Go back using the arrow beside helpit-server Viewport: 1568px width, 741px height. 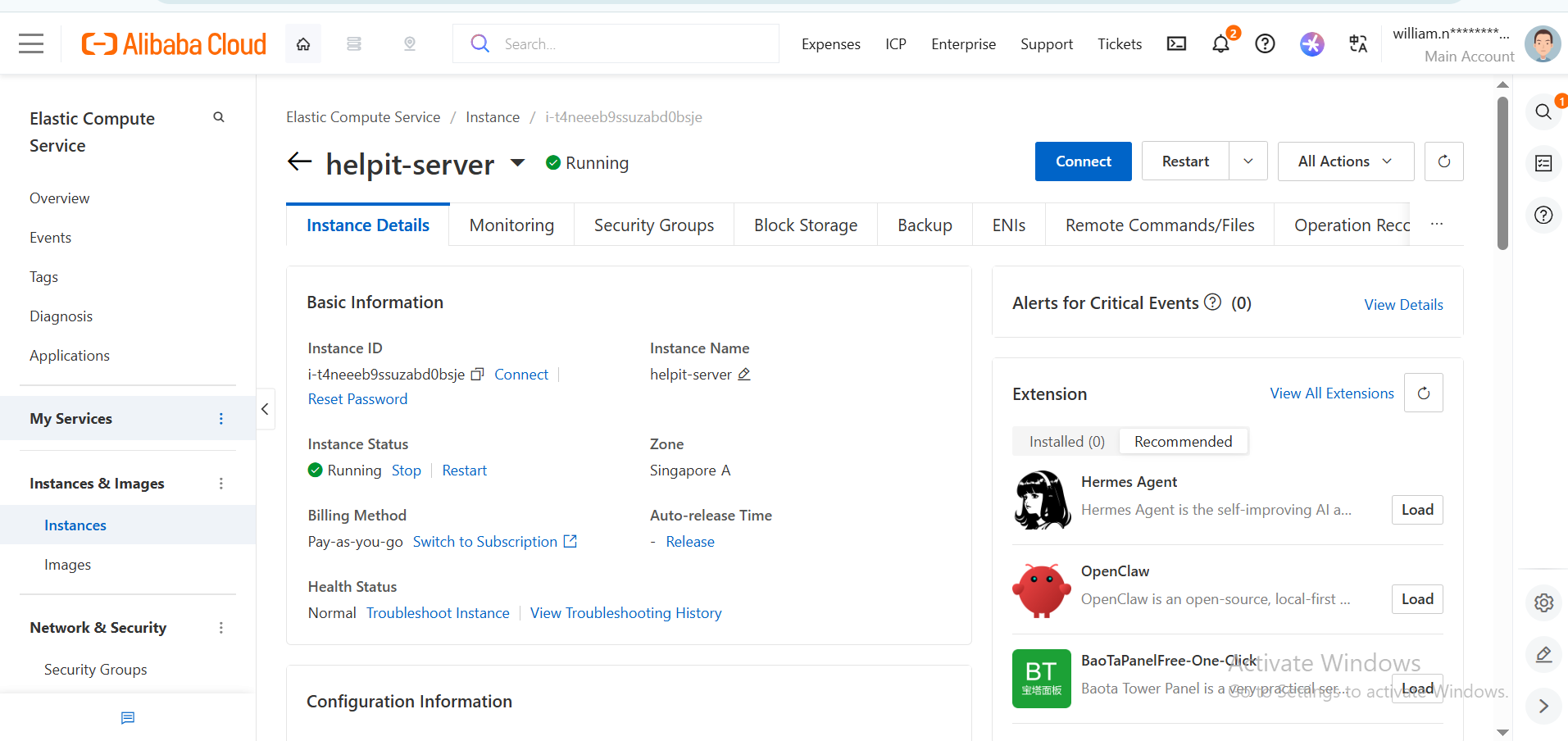300,161
